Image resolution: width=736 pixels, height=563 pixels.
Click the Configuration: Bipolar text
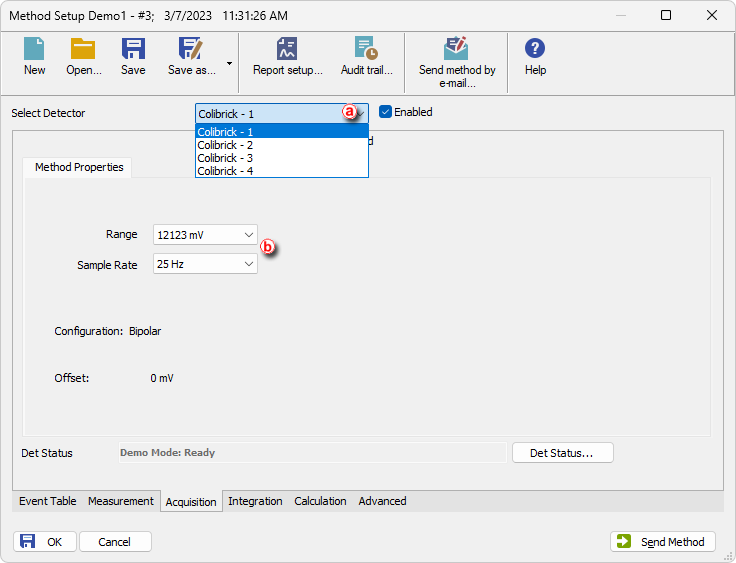pos(107,331)
